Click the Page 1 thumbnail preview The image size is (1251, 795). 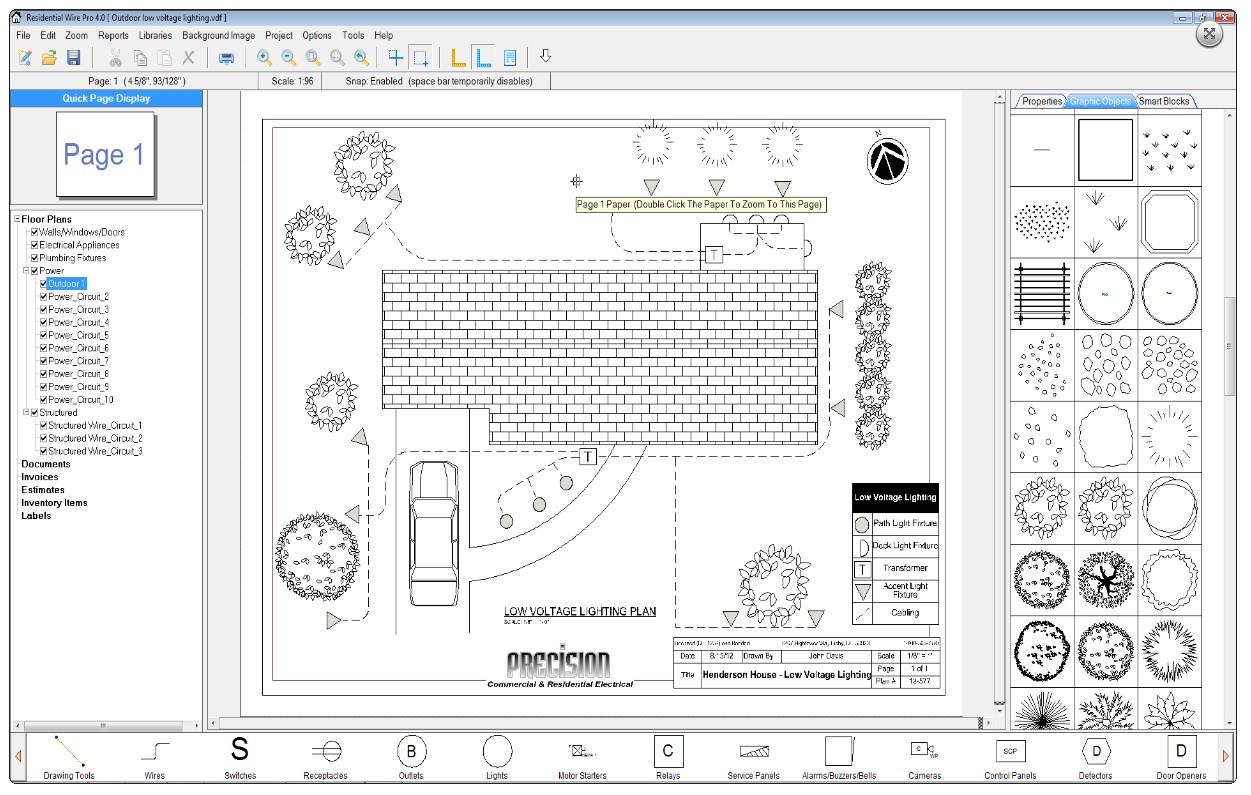click(x=105, y=155)
